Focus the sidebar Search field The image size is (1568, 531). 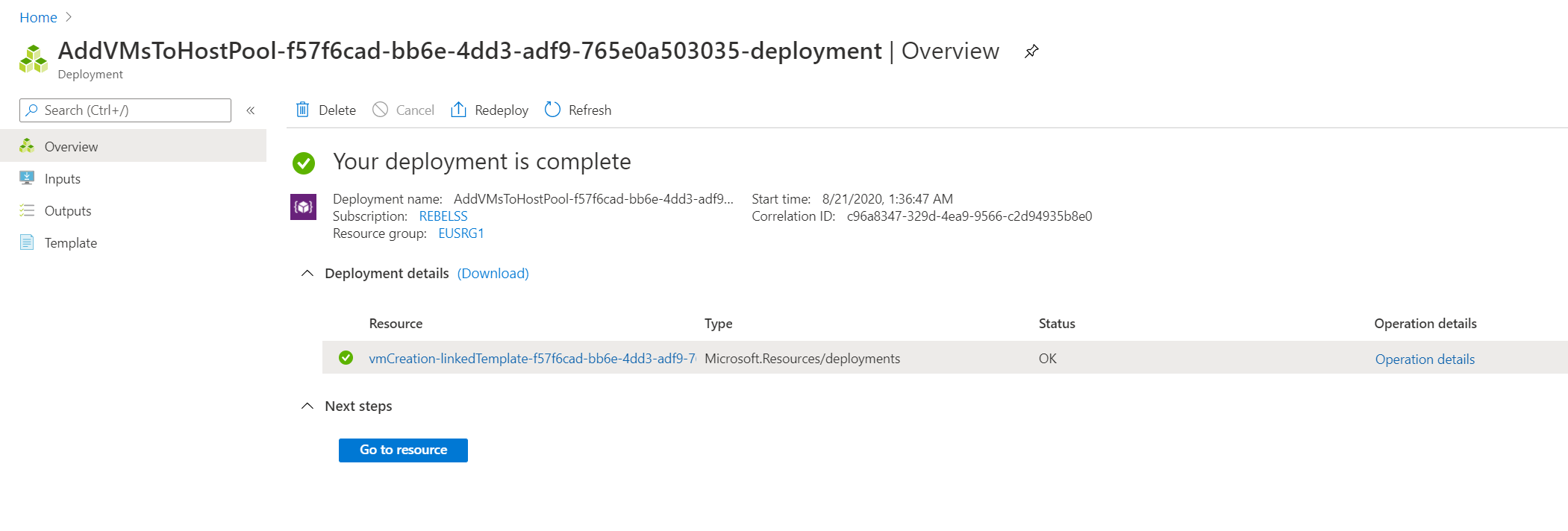point(125,110)
